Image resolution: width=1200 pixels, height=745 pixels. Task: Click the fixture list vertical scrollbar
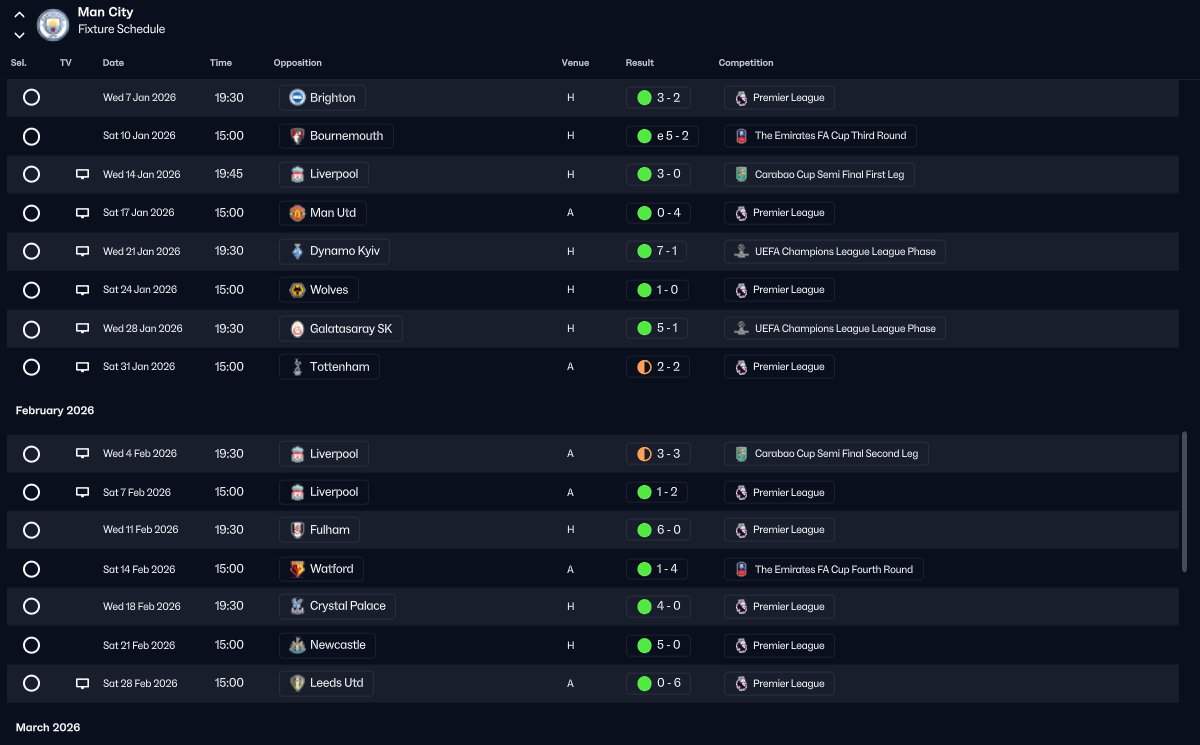(x=1185, y=502)
